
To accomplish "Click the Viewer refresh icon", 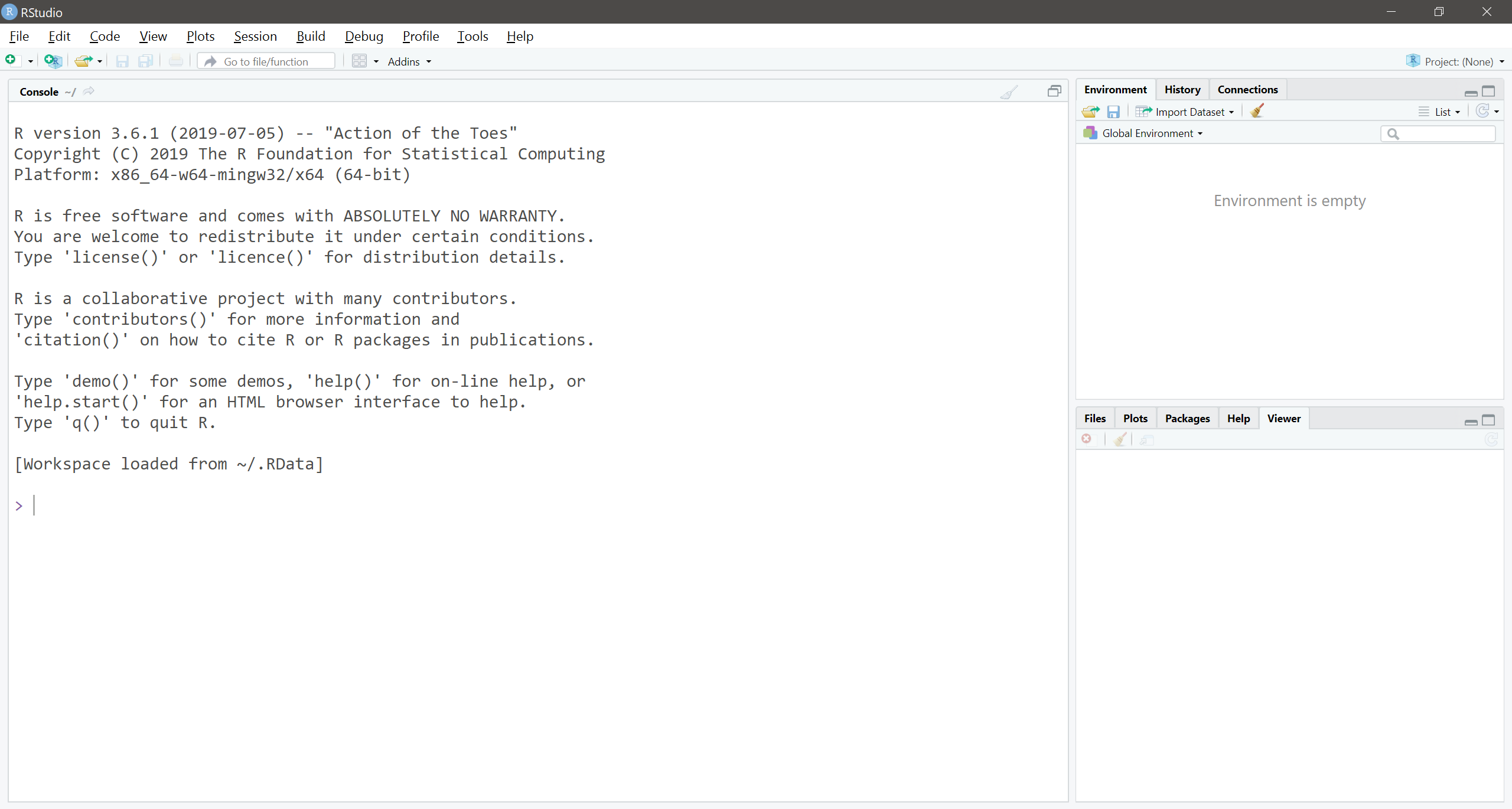I will (1491, 439).
